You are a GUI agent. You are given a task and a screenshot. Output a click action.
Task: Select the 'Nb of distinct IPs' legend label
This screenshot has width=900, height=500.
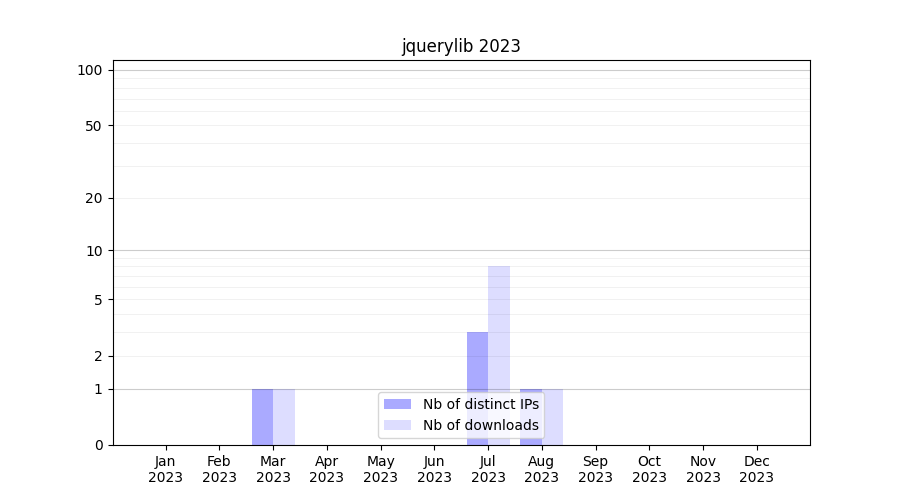pos(480,404)
